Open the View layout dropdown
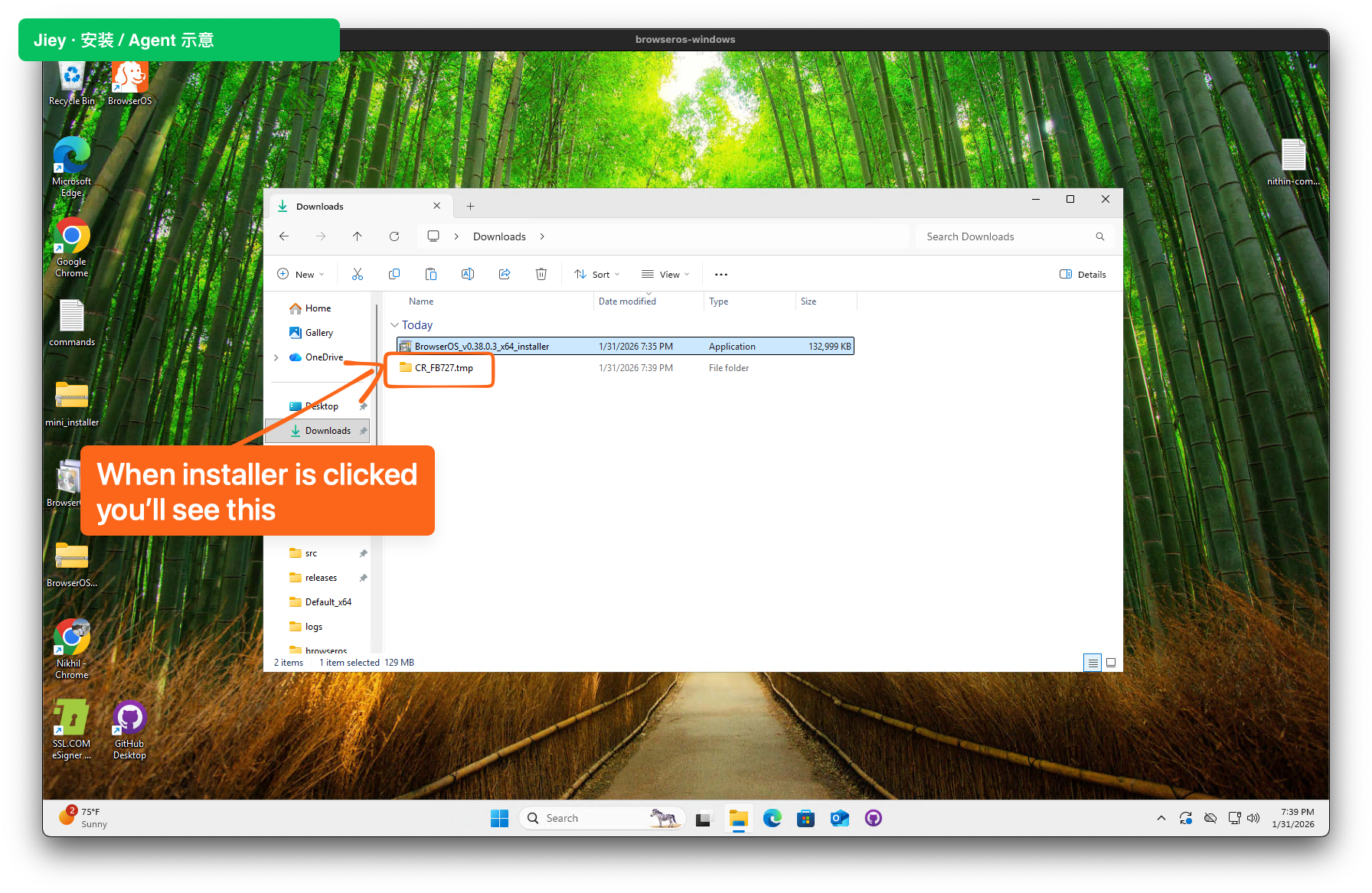This screenshot has height=893, width=1372. click(x=665, y=274)
